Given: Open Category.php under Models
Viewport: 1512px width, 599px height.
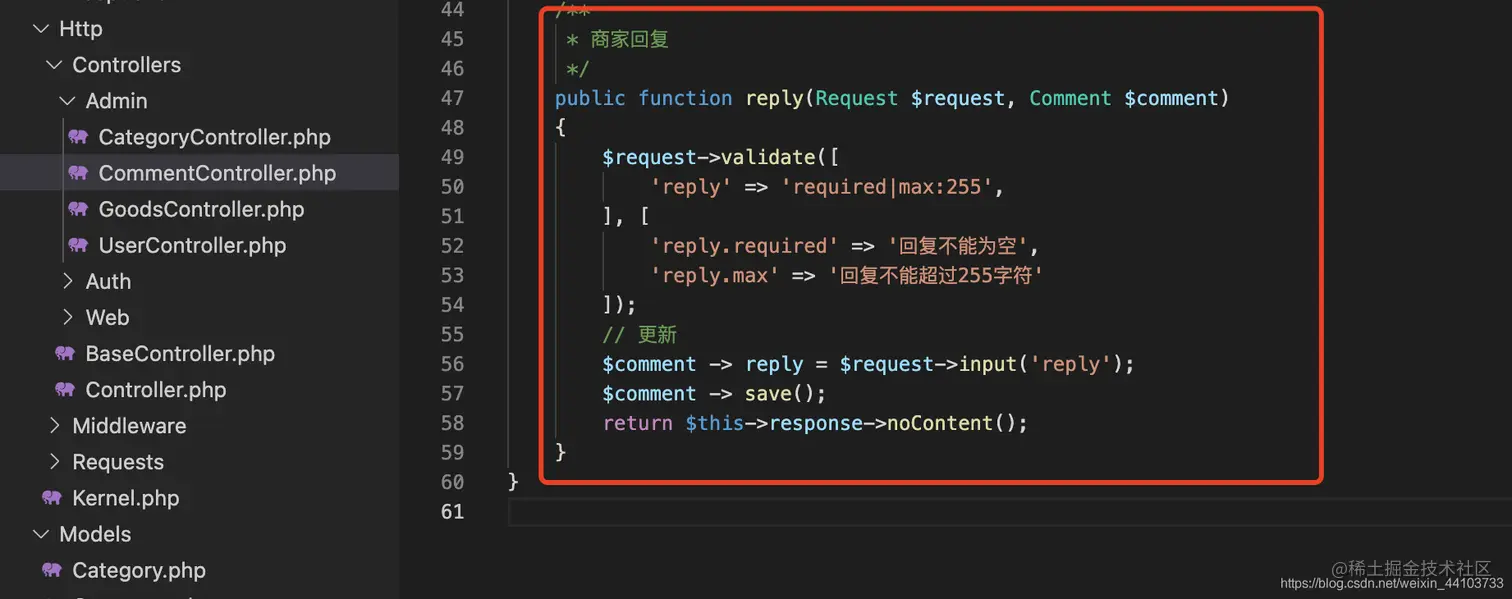Looking at the screenshot, I should pos(139,570).
